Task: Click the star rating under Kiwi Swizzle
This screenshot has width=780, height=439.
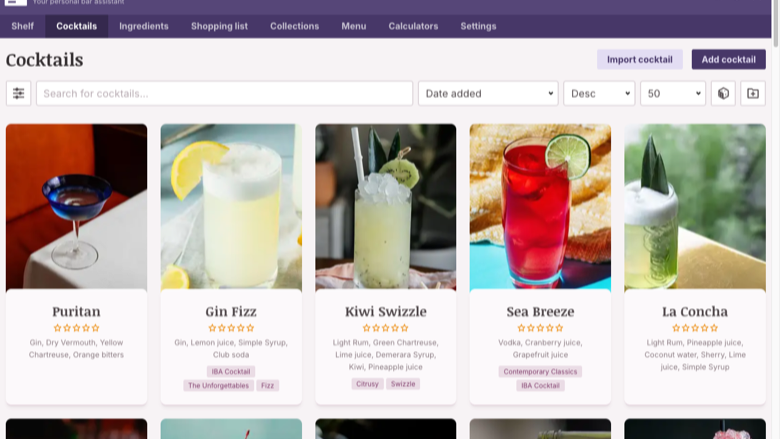Action: pos(386,328)
